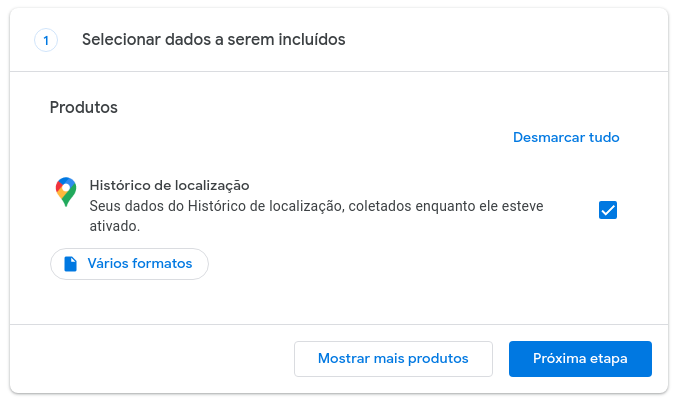Click the document icon beside Vários formatos
Viewport: 678px width, 400px height.
coord(70,264)
